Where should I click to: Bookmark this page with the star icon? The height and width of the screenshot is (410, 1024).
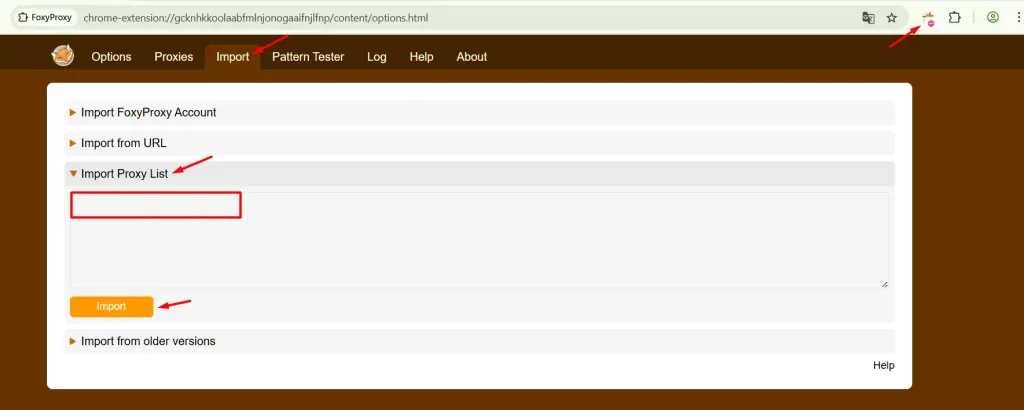[891, 18]
